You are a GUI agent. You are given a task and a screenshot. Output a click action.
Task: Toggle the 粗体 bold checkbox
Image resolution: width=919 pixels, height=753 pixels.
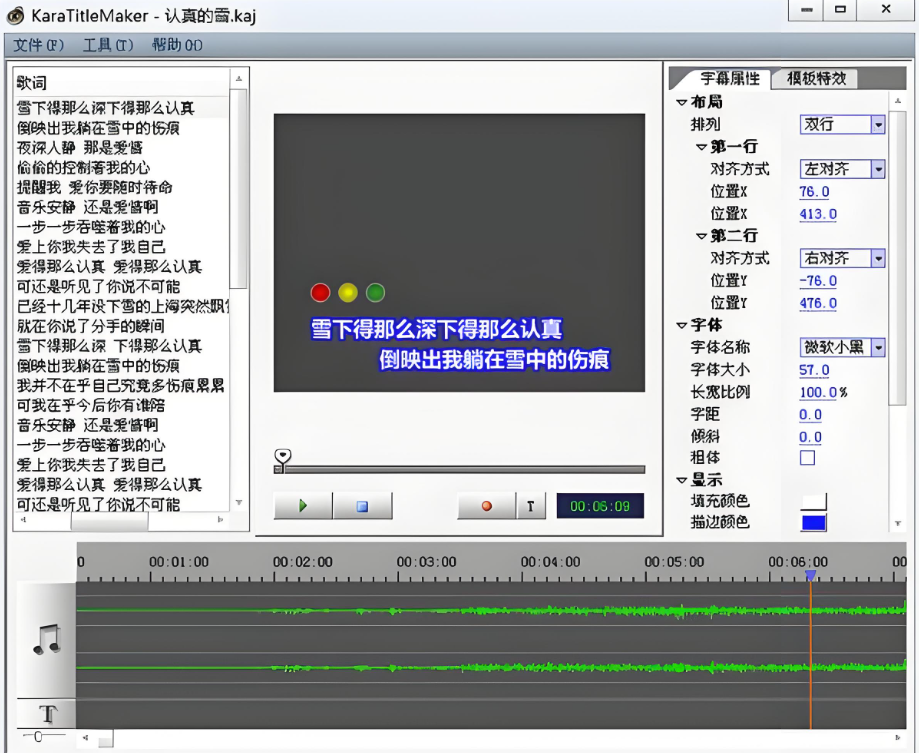click(808, 458)
